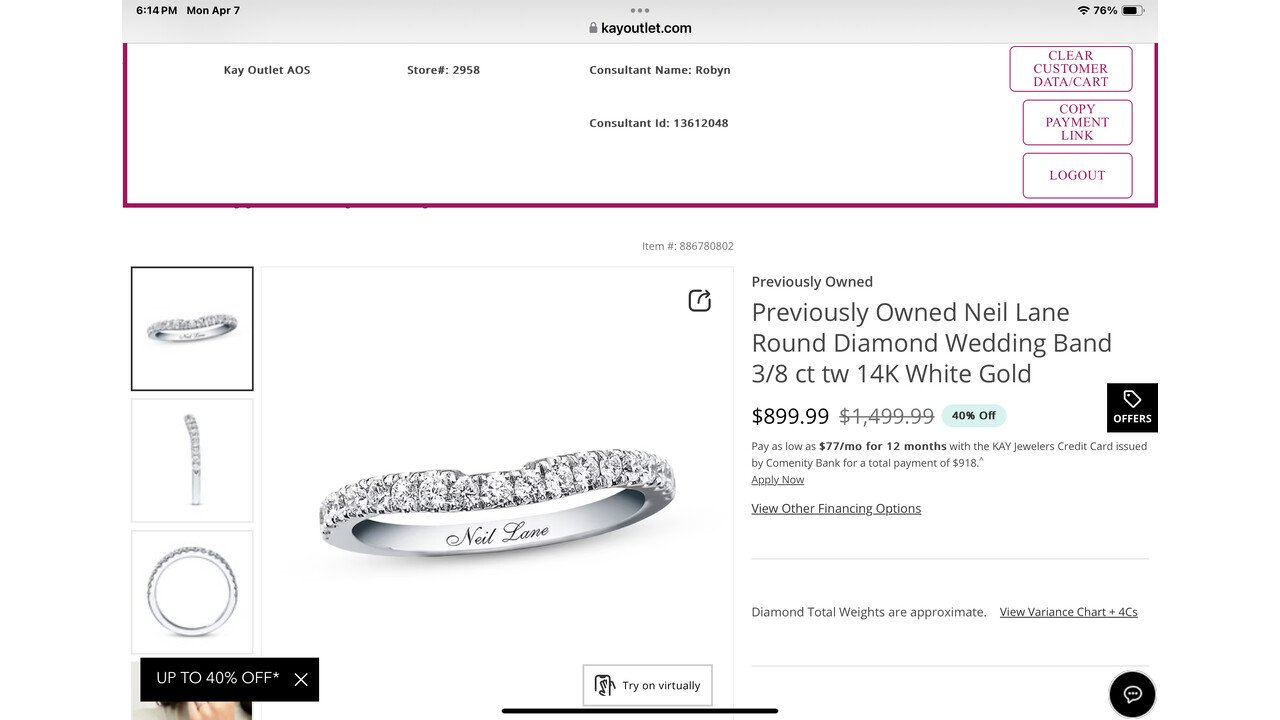Copy the payment link
Screen dimensions: 1280x720
(1077, 122)
